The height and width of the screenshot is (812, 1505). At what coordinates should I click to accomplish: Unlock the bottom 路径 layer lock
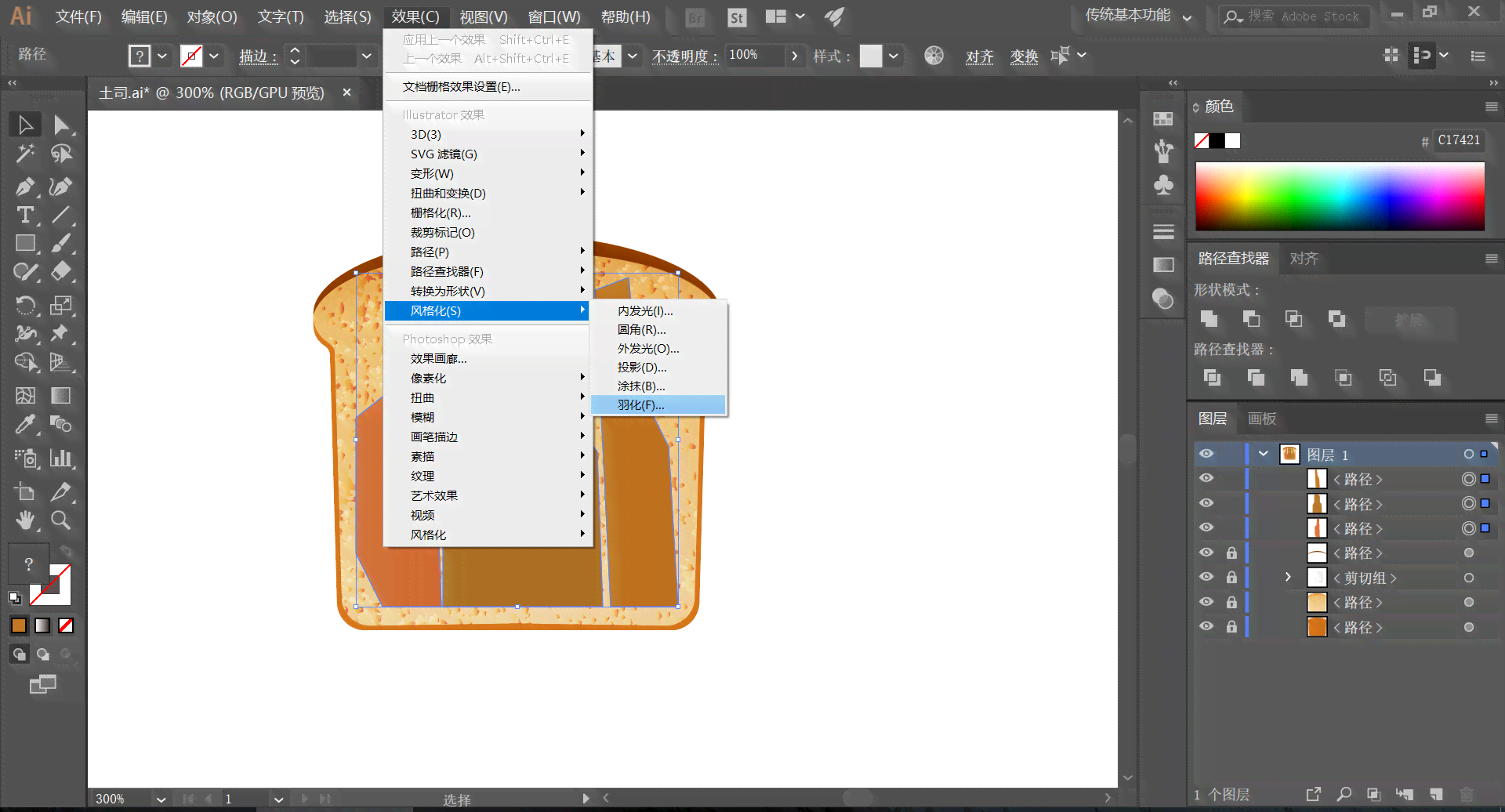(x=1231, y=627)
